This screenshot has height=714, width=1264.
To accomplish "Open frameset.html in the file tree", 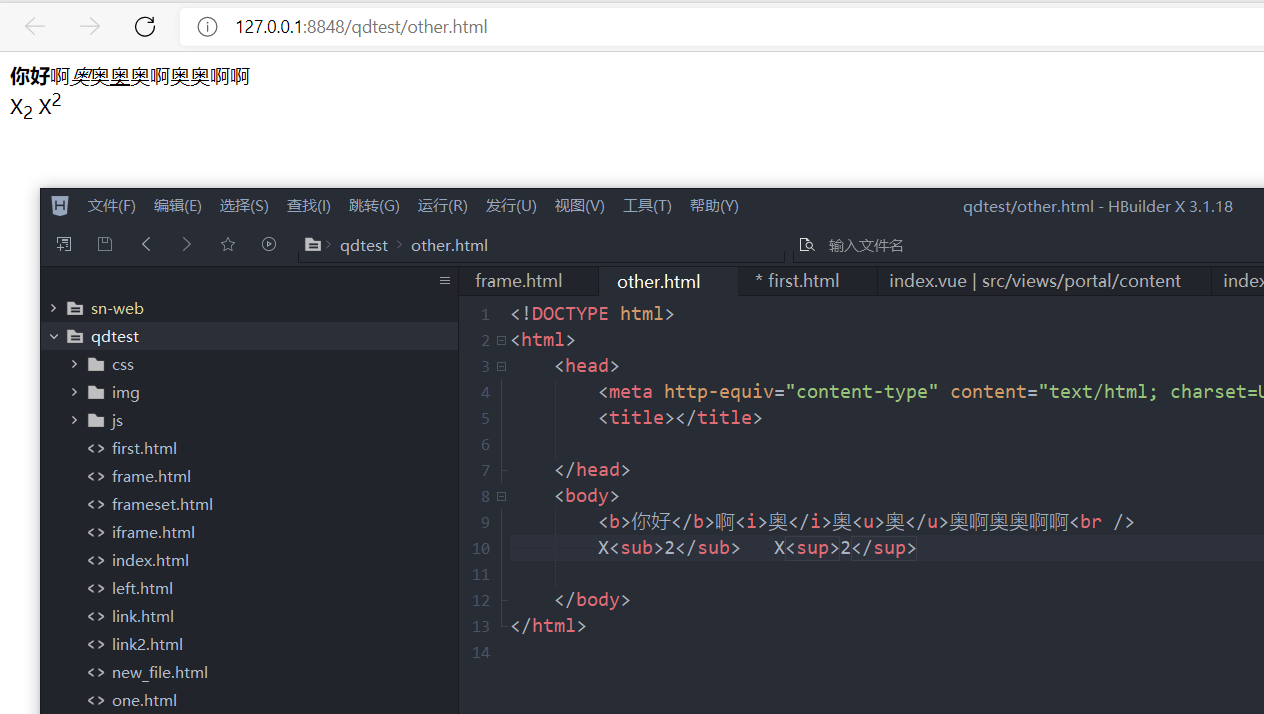I will click(162, 504).
